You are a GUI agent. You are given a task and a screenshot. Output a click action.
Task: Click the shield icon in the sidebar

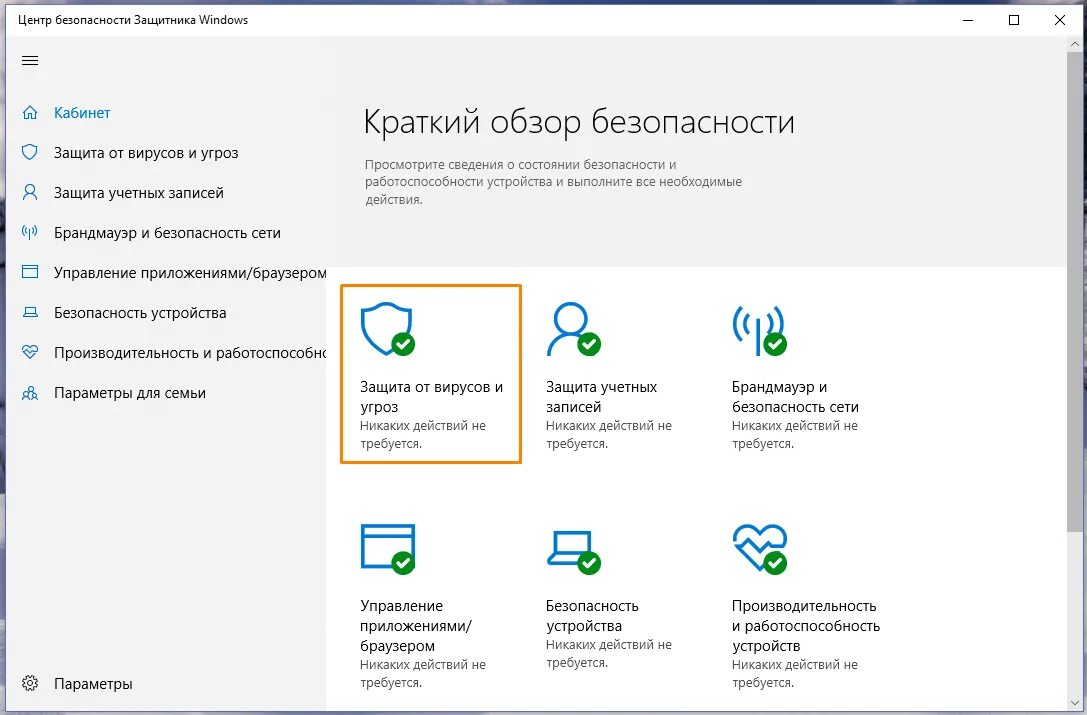click(30, 153)
